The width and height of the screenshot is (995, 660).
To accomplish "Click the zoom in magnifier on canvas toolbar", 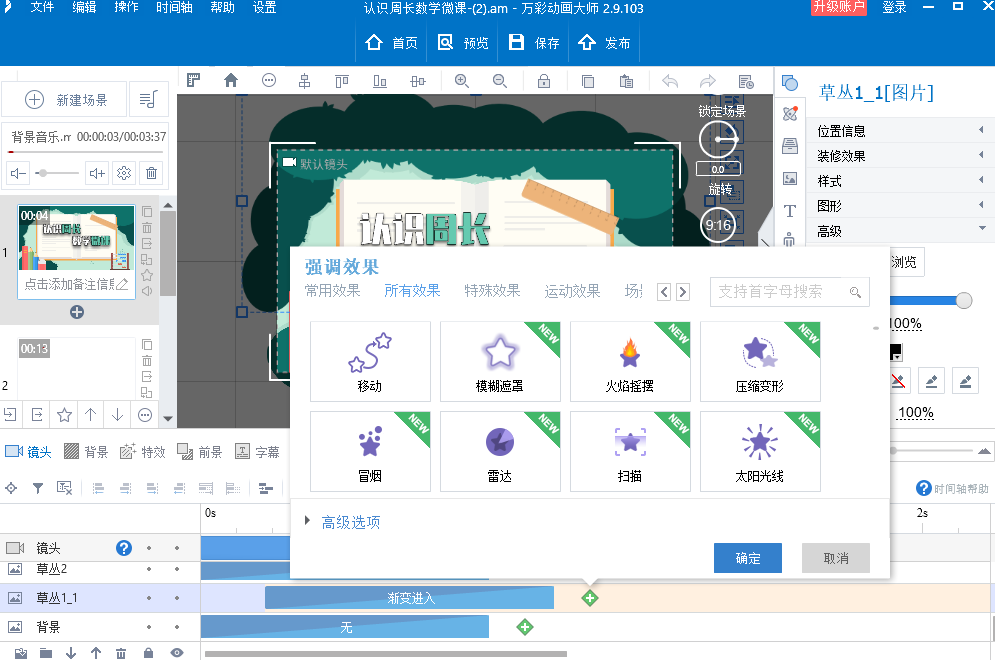I will point(461,81).
